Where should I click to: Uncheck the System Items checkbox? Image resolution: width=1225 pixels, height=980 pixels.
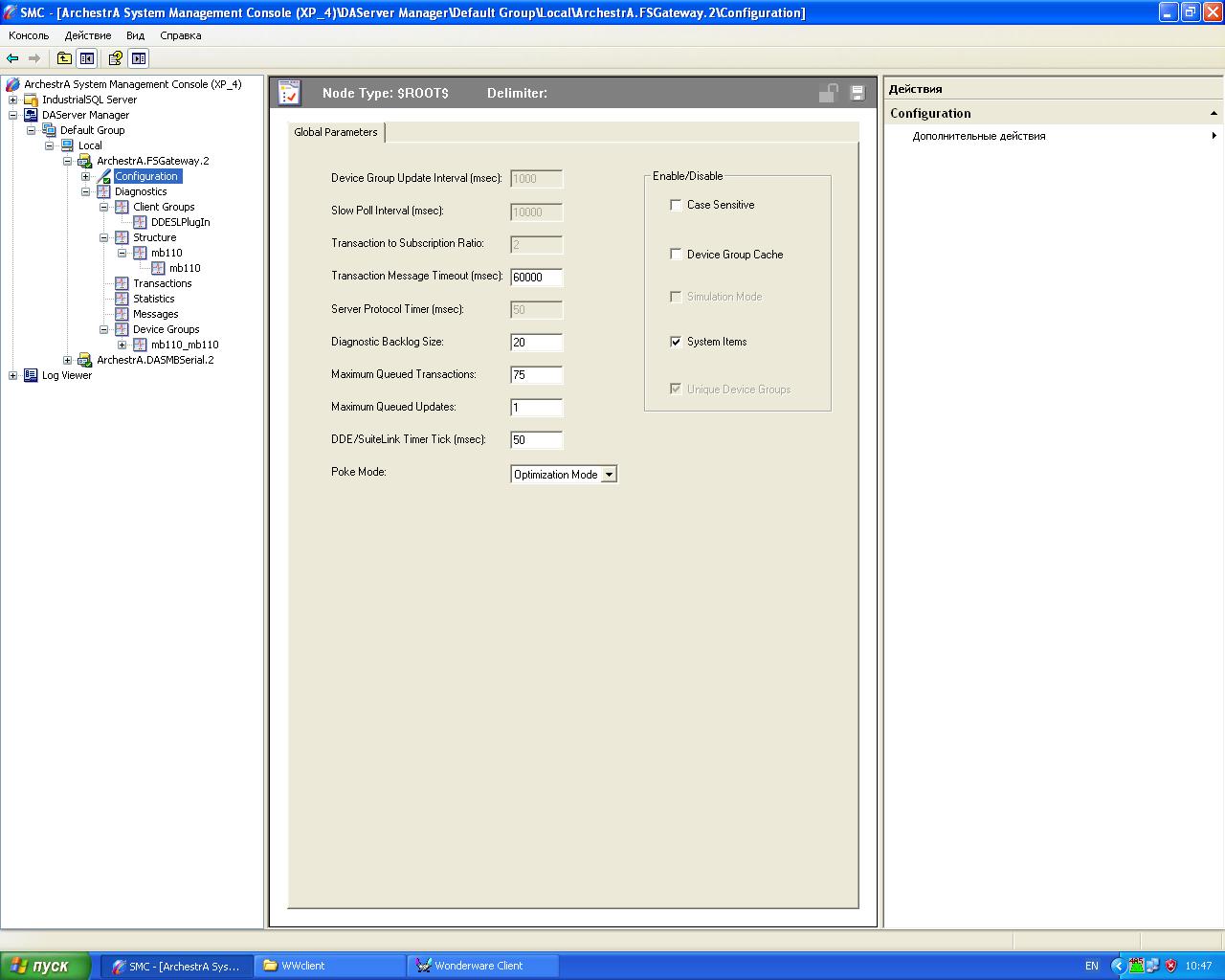677,342
